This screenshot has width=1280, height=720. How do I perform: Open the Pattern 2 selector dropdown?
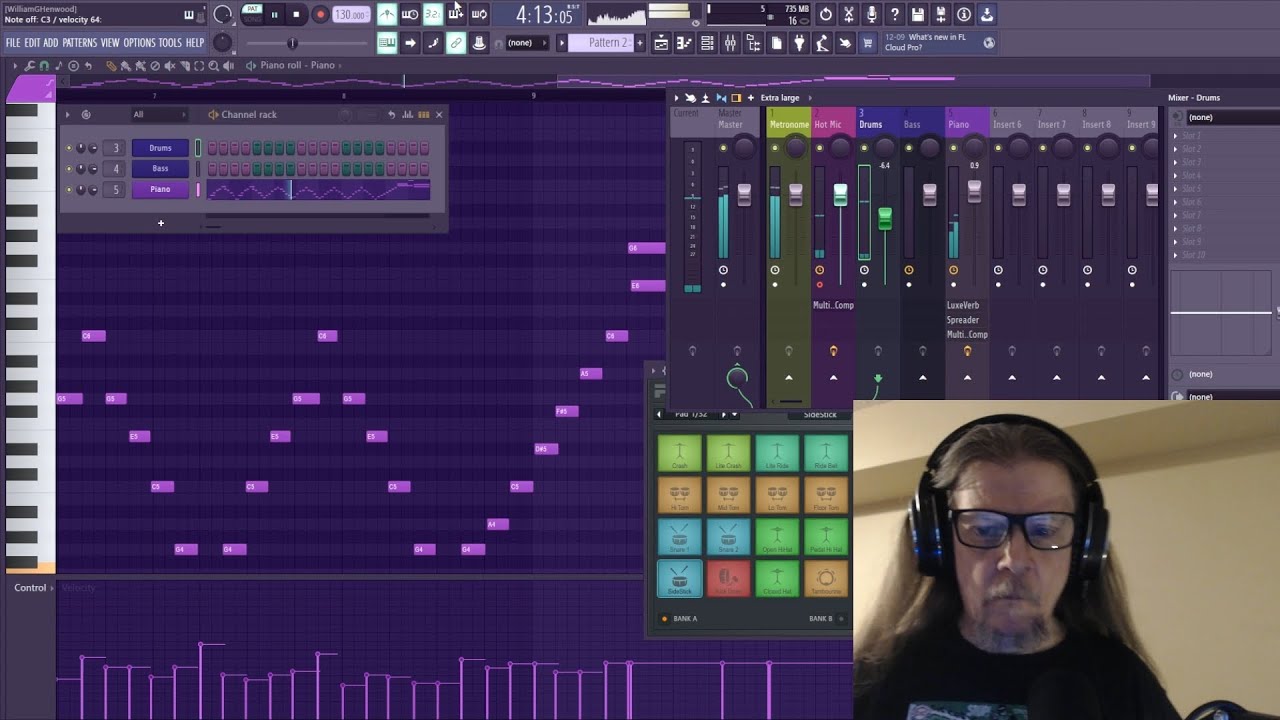(x=600, y=43)
